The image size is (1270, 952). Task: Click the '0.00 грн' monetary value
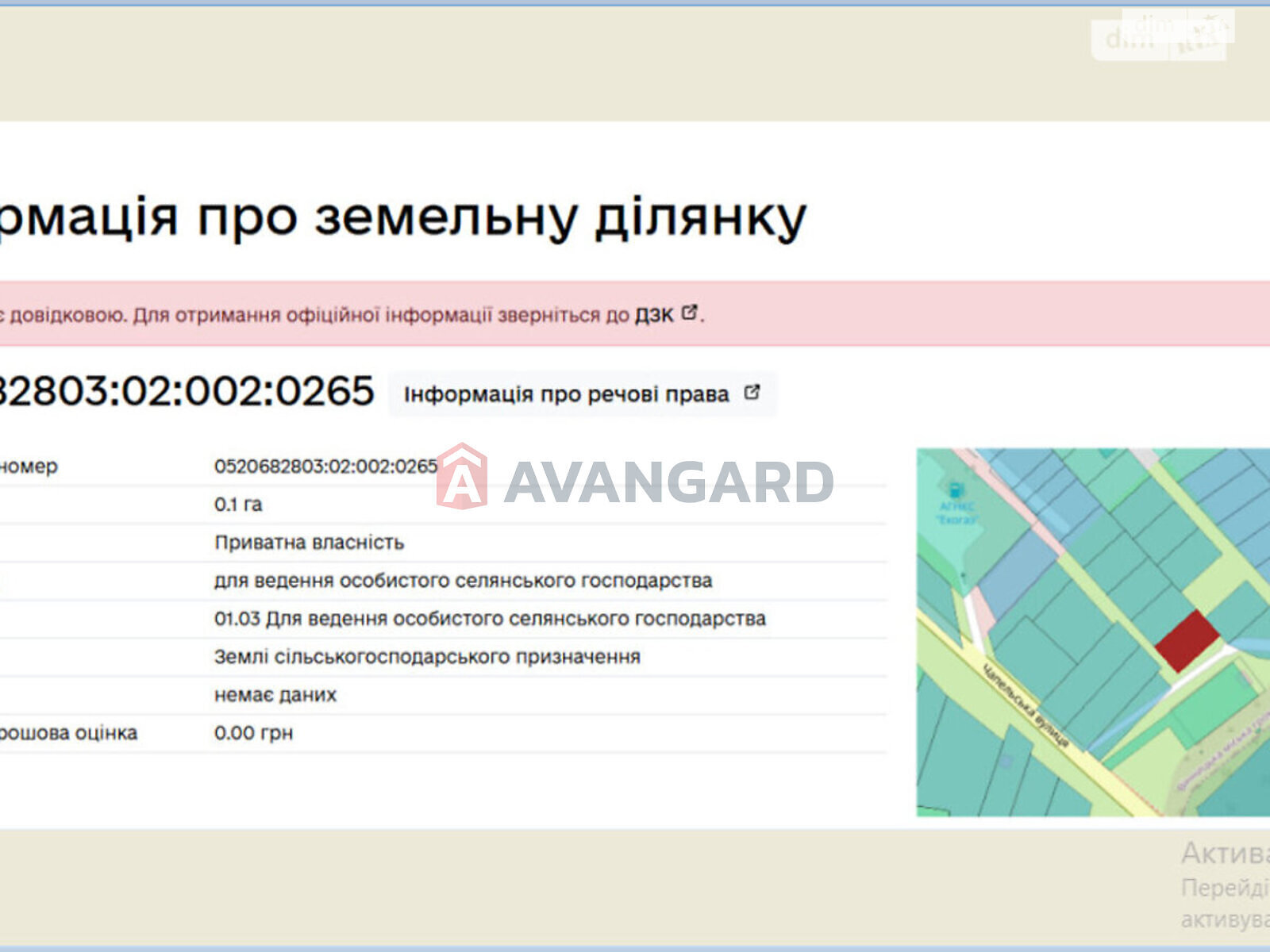click(252, 733)
